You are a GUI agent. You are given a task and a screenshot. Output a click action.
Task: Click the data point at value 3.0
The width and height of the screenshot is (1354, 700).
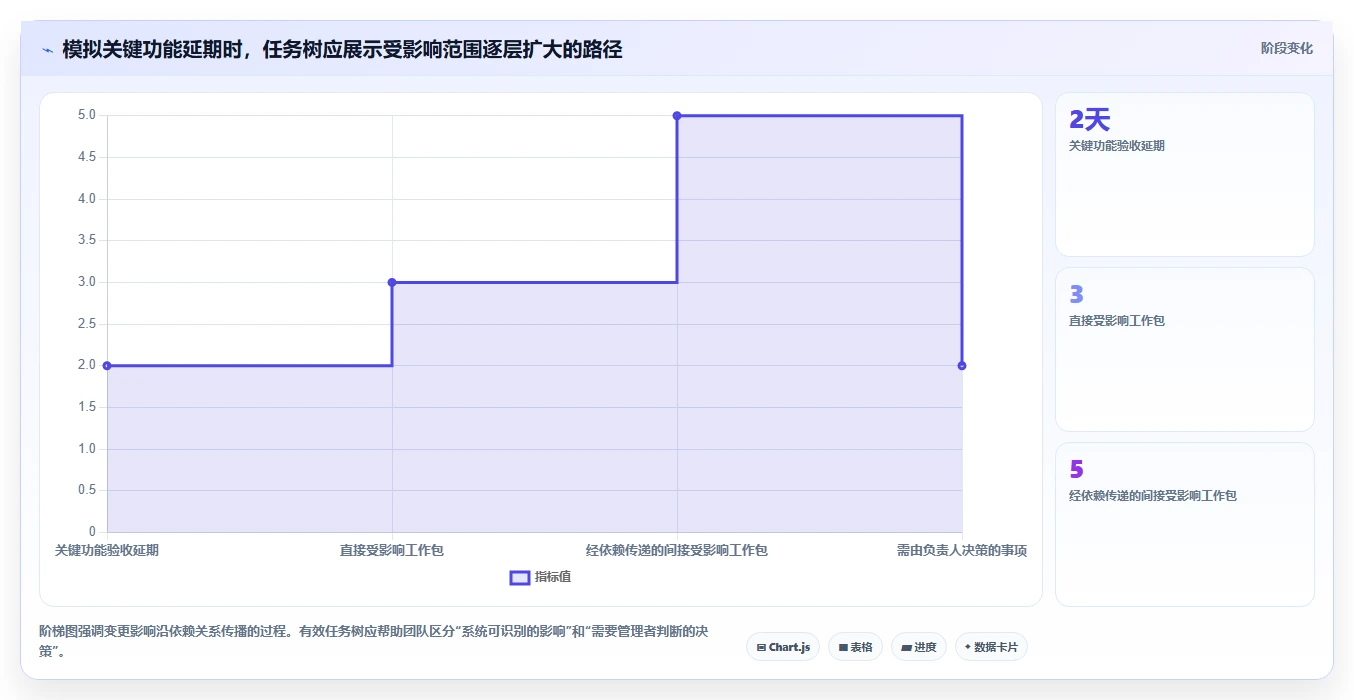(392, 282)
